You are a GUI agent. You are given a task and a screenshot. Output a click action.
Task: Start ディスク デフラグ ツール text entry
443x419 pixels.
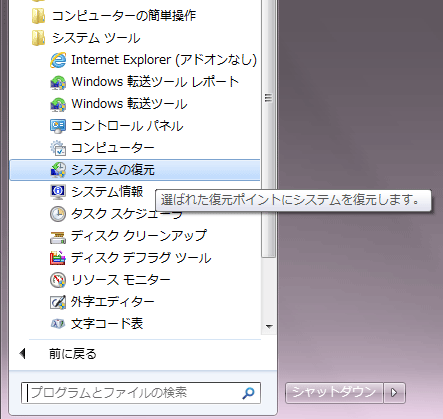(141, 258)
